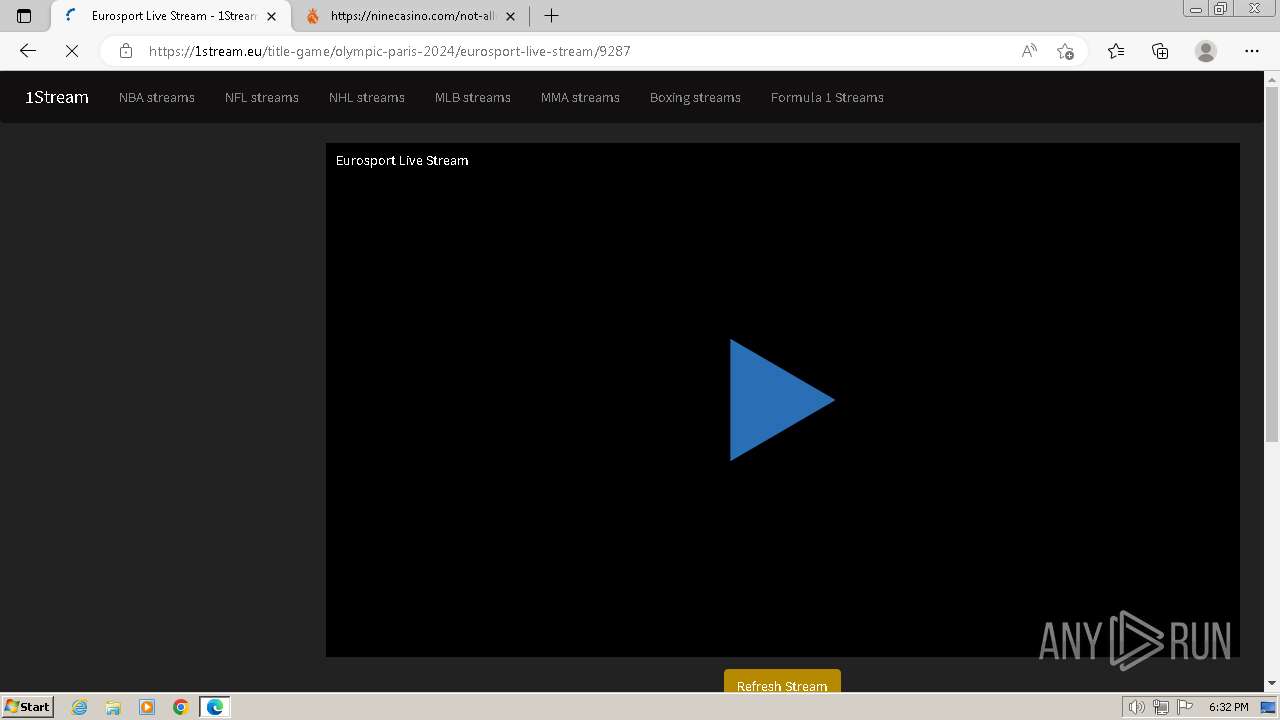Open Settings and more menu
Image resolution: width=1280 pixels, height=720 pixels.
(1252, 51)
